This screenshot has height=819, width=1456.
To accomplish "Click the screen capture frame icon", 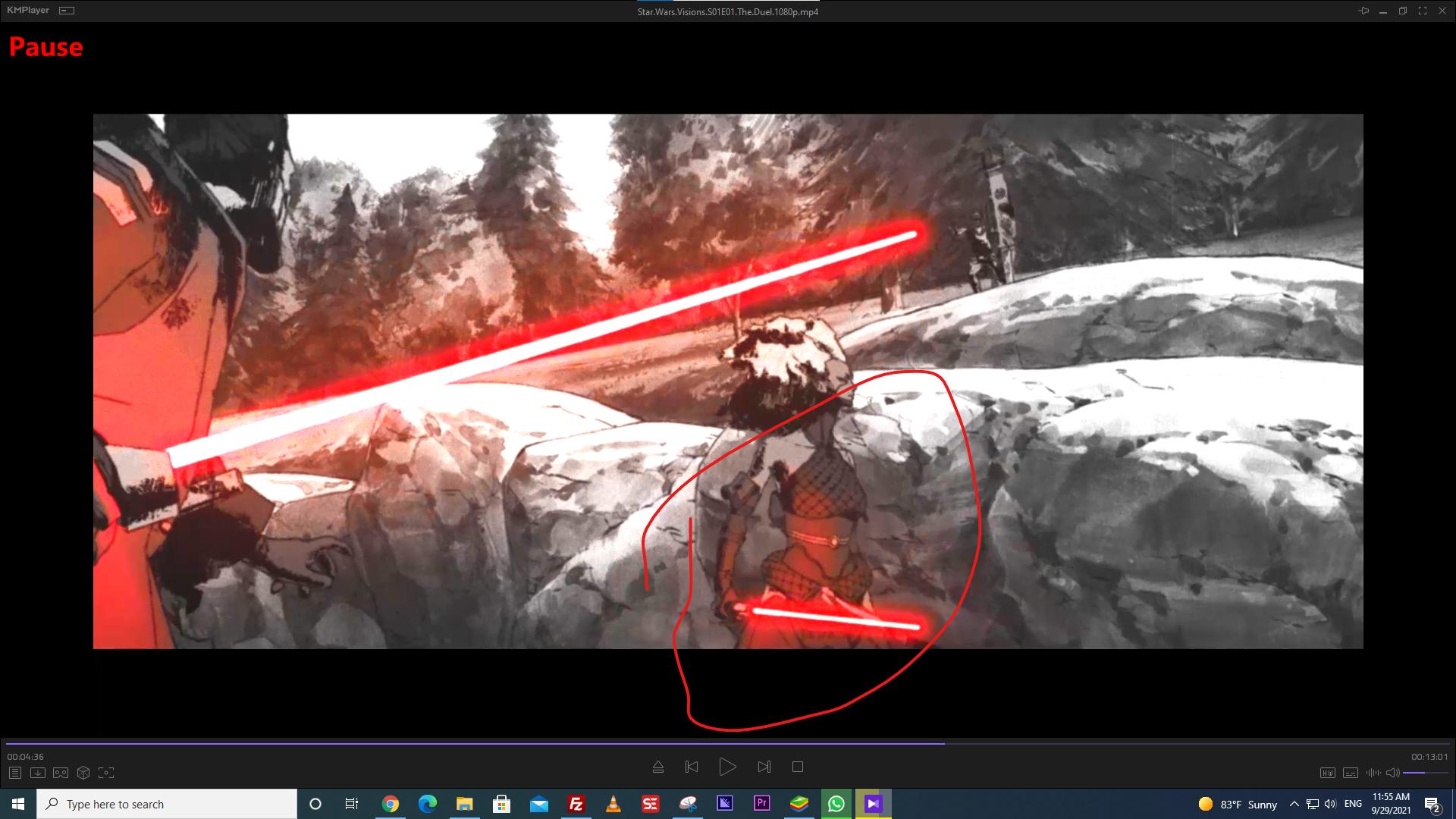I will 106,773.
